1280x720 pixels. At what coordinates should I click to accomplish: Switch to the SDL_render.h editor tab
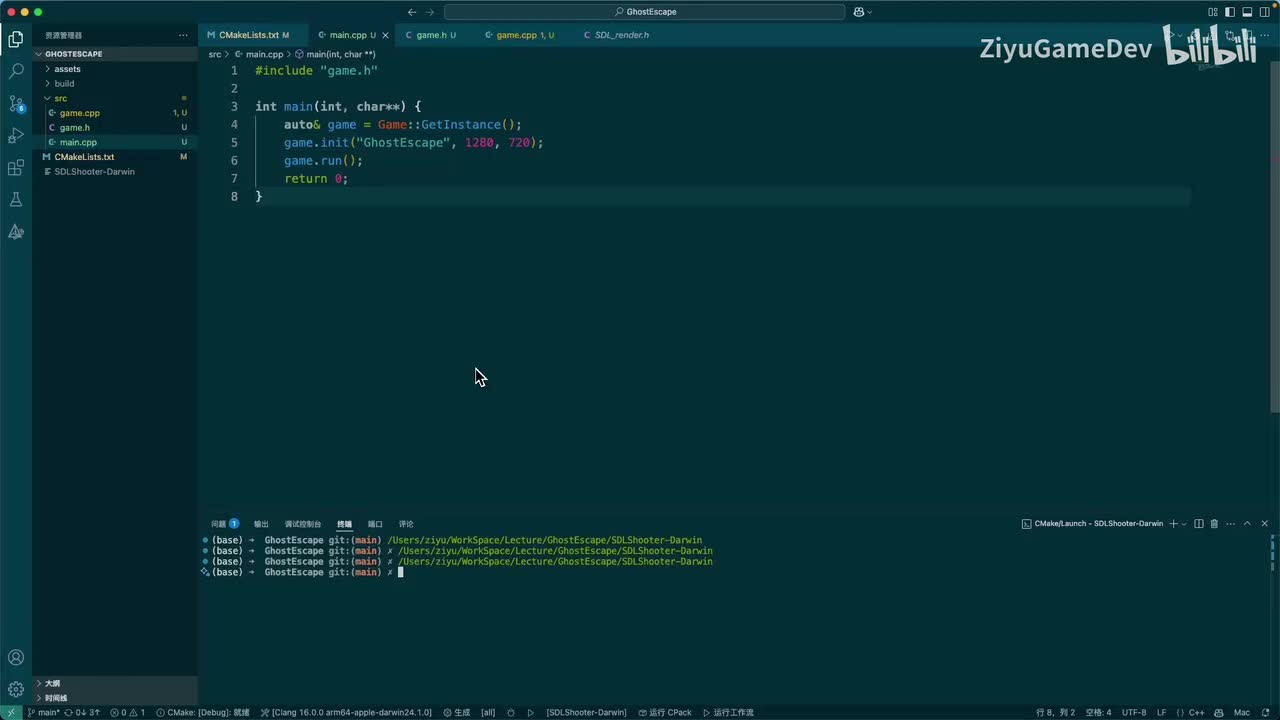point(620,35)
